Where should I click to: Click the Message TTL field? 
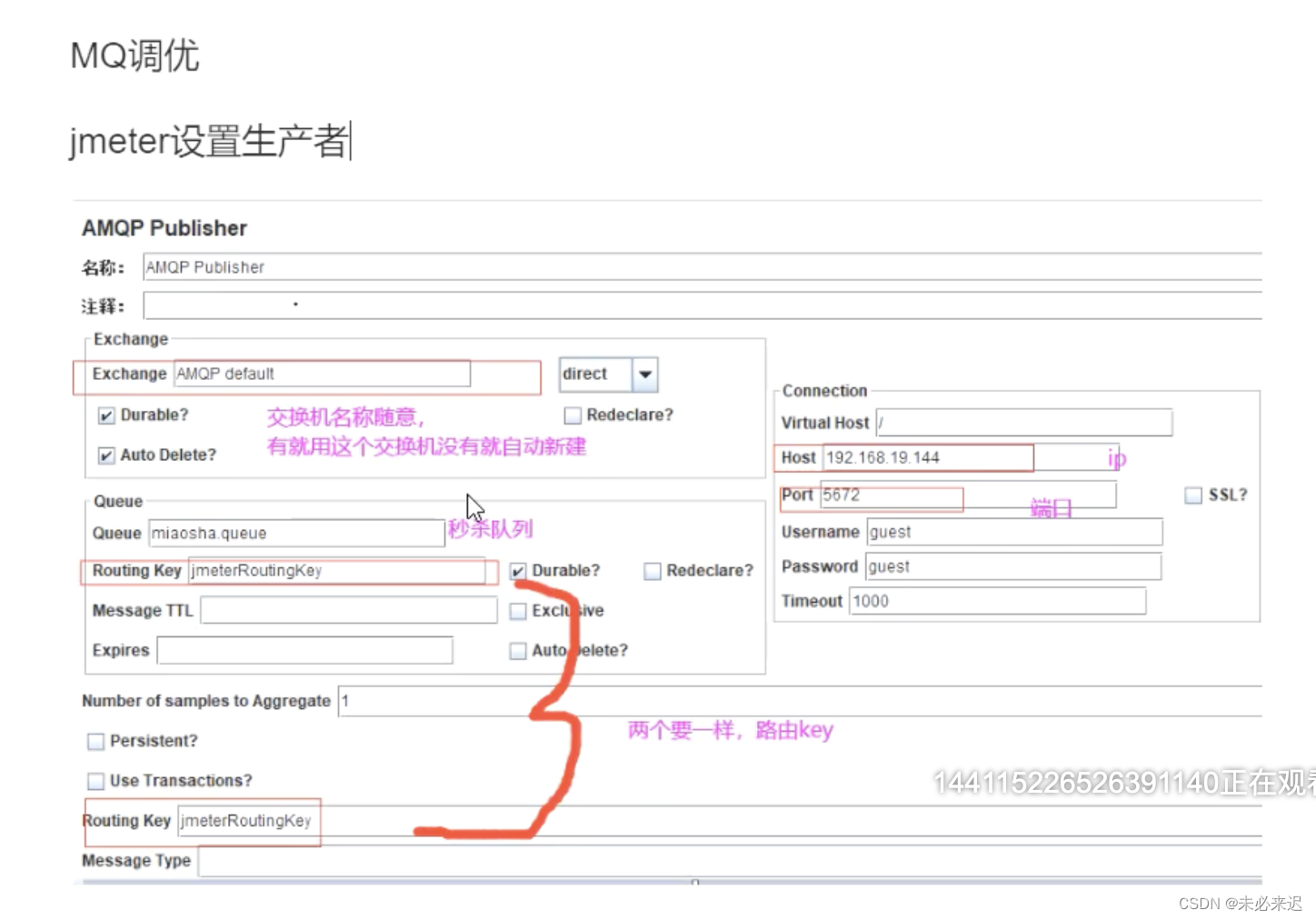[x=349, y=610]
